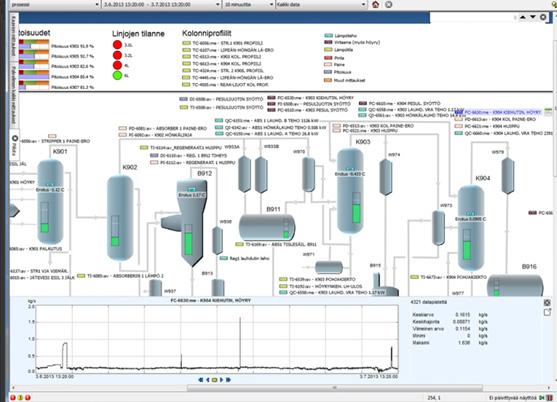The width and height of the screenshot is (557, 402).
Task: Click the first red alarm icon in status bar
Action: [13, 398]
